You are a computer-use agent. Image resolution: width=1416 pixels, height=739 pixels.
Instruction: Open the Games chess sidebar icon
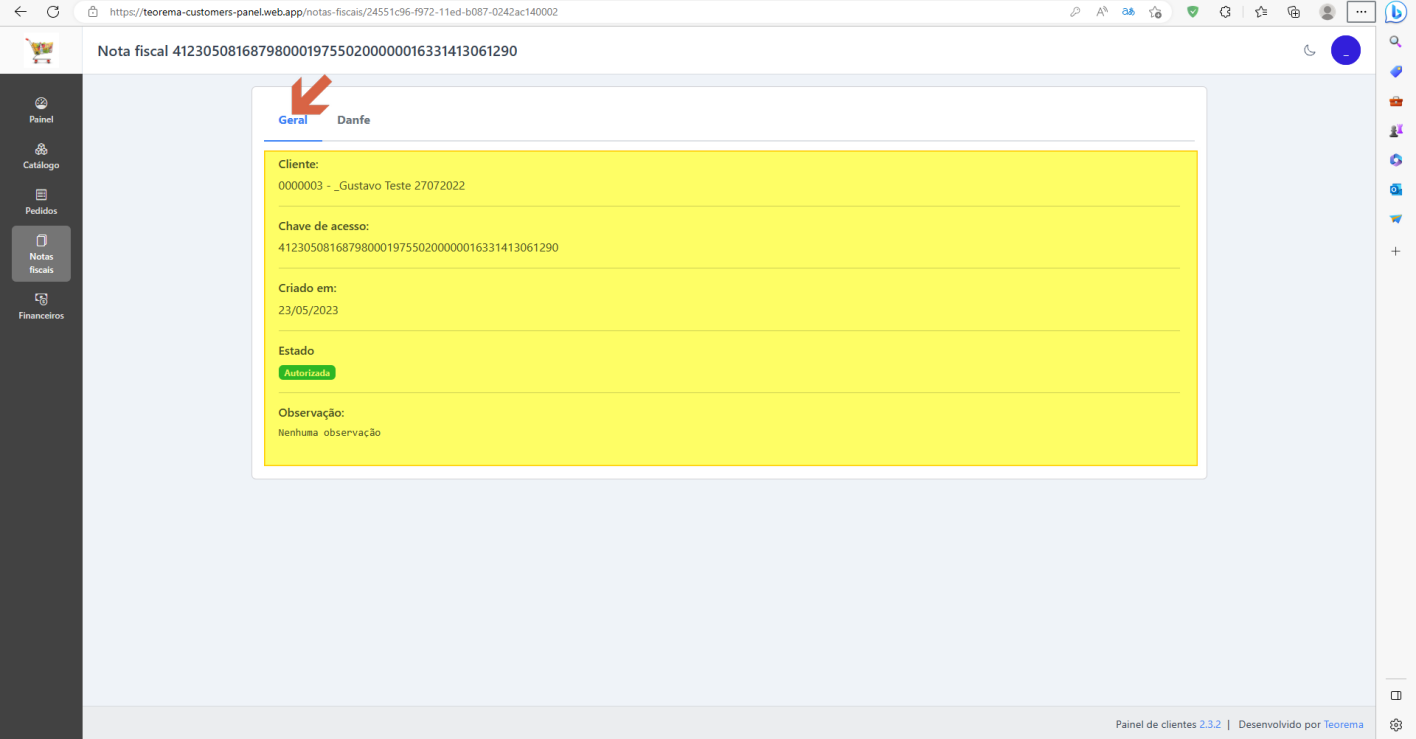pos(1396,131)
